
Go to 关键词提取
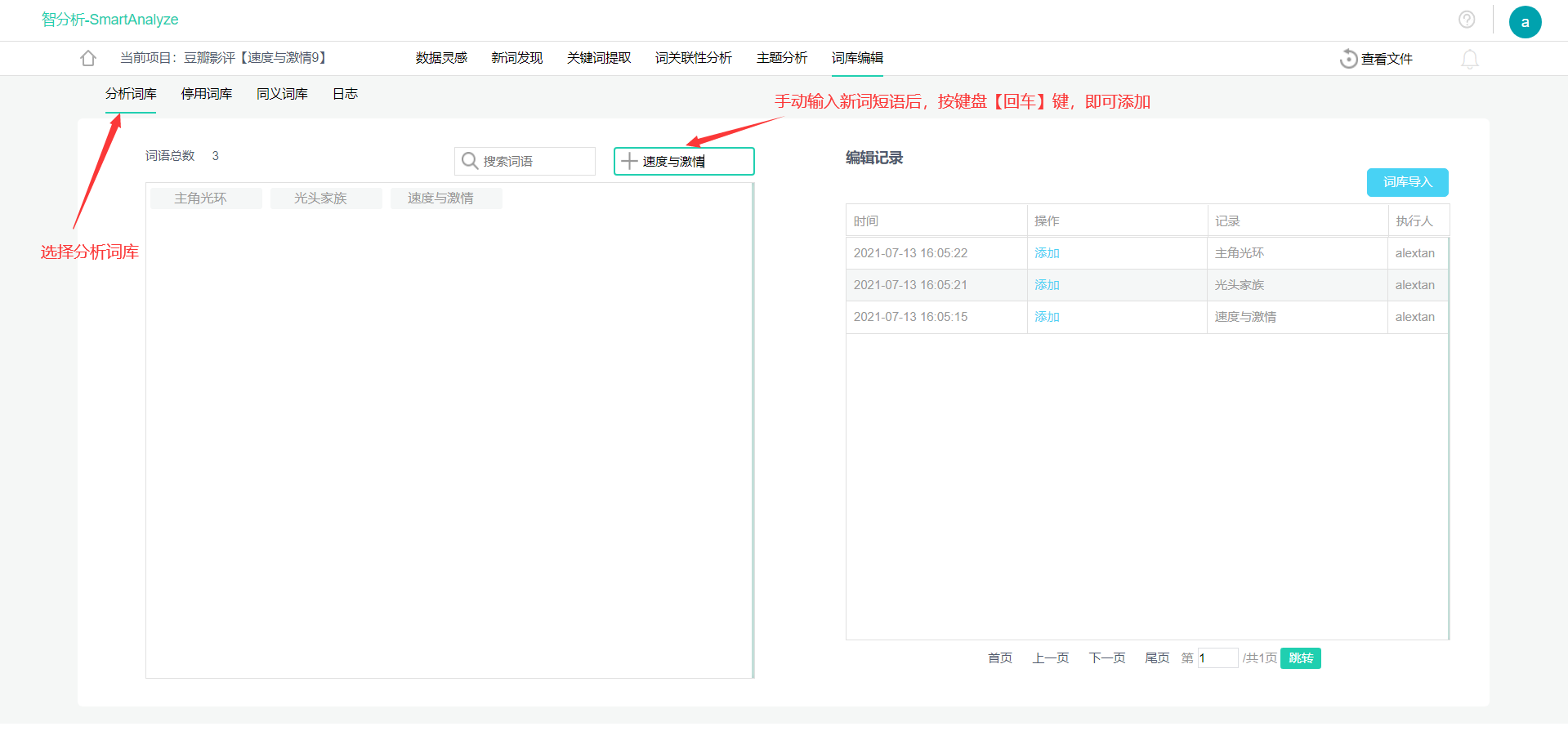coord(599,58)
